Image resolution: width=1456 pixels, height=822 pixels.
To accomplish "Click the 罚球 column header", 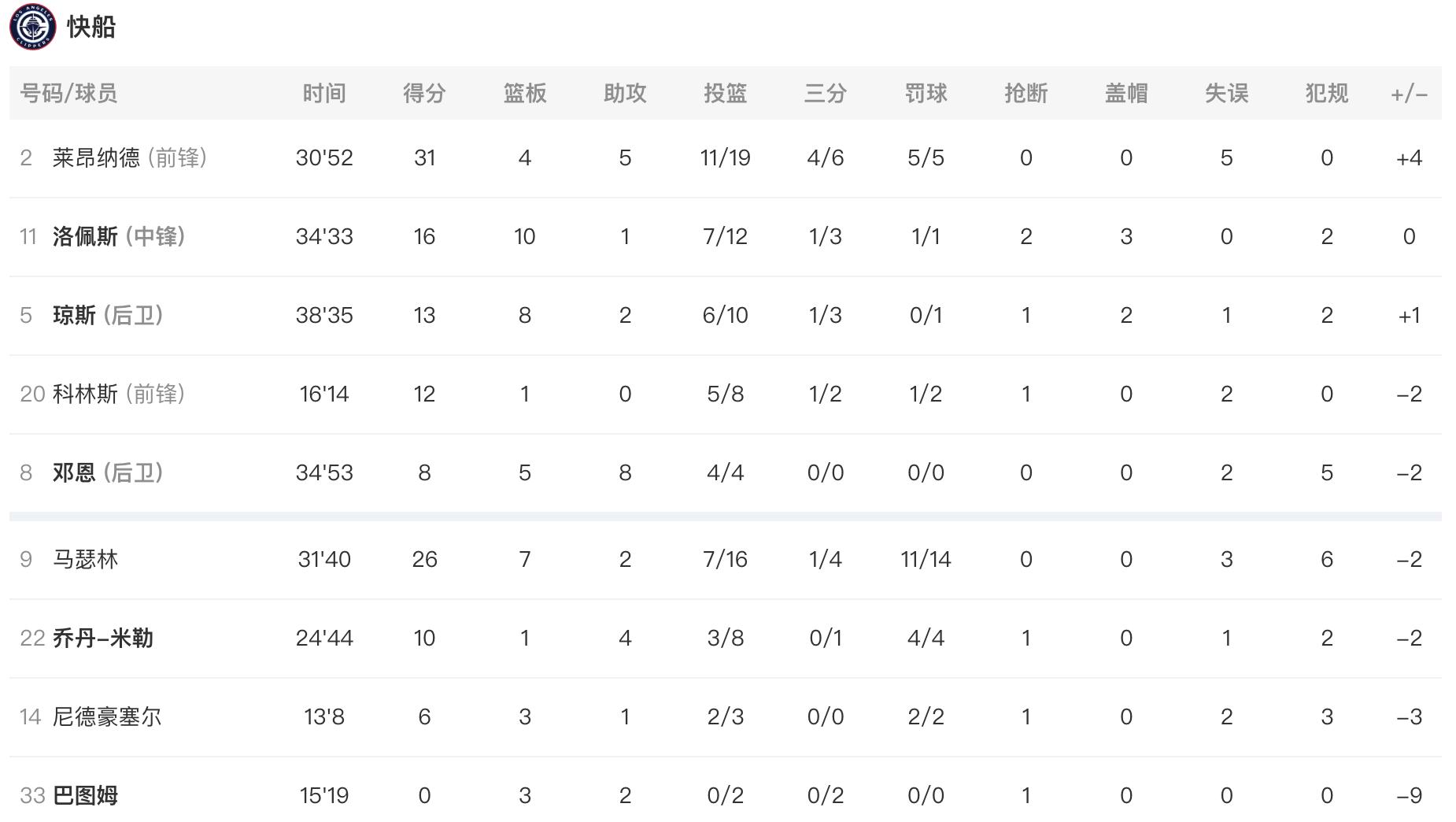I will tap(926, 94).
